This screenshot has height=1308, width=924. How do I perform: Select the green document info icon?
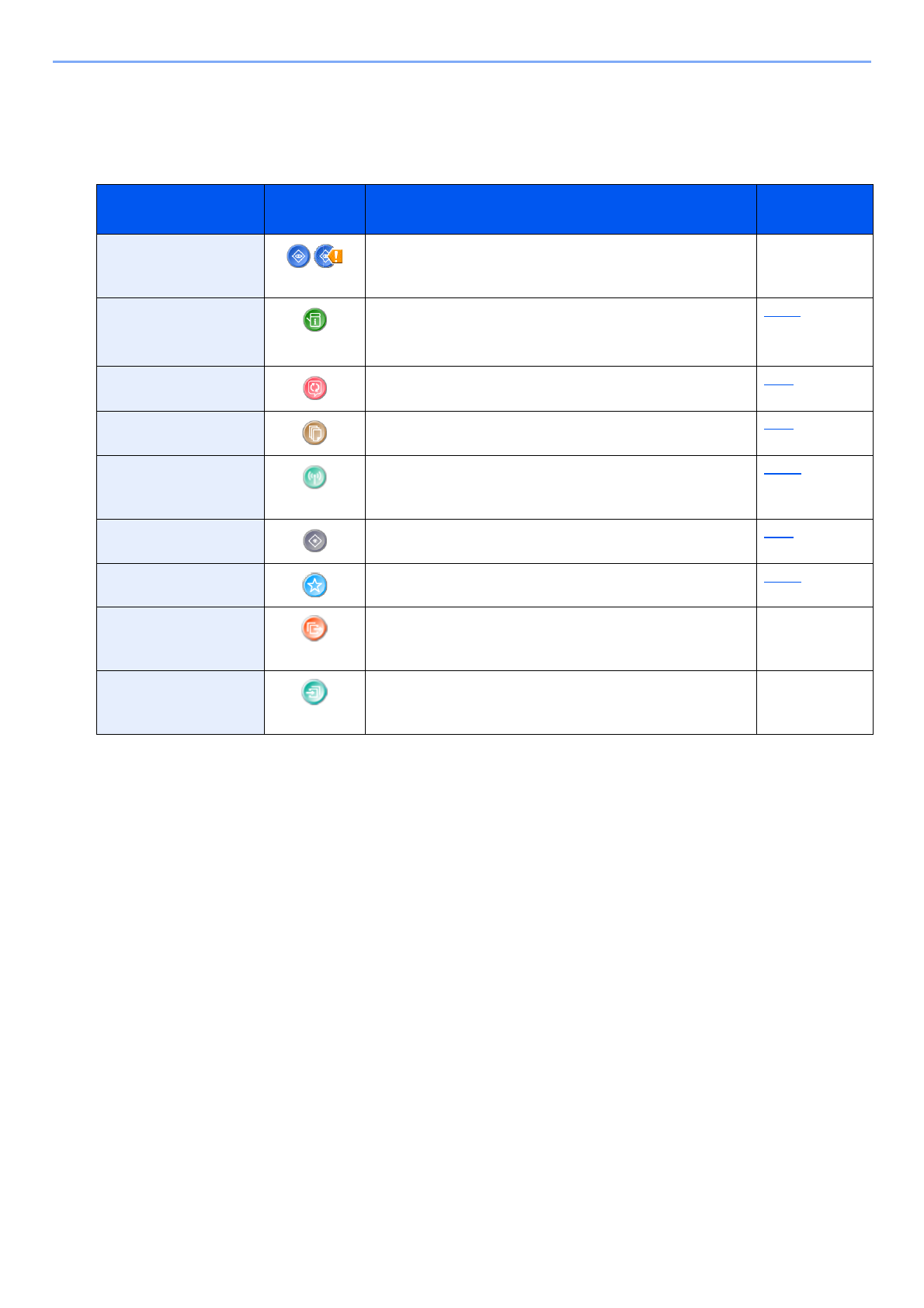click(x=314, y=320)
